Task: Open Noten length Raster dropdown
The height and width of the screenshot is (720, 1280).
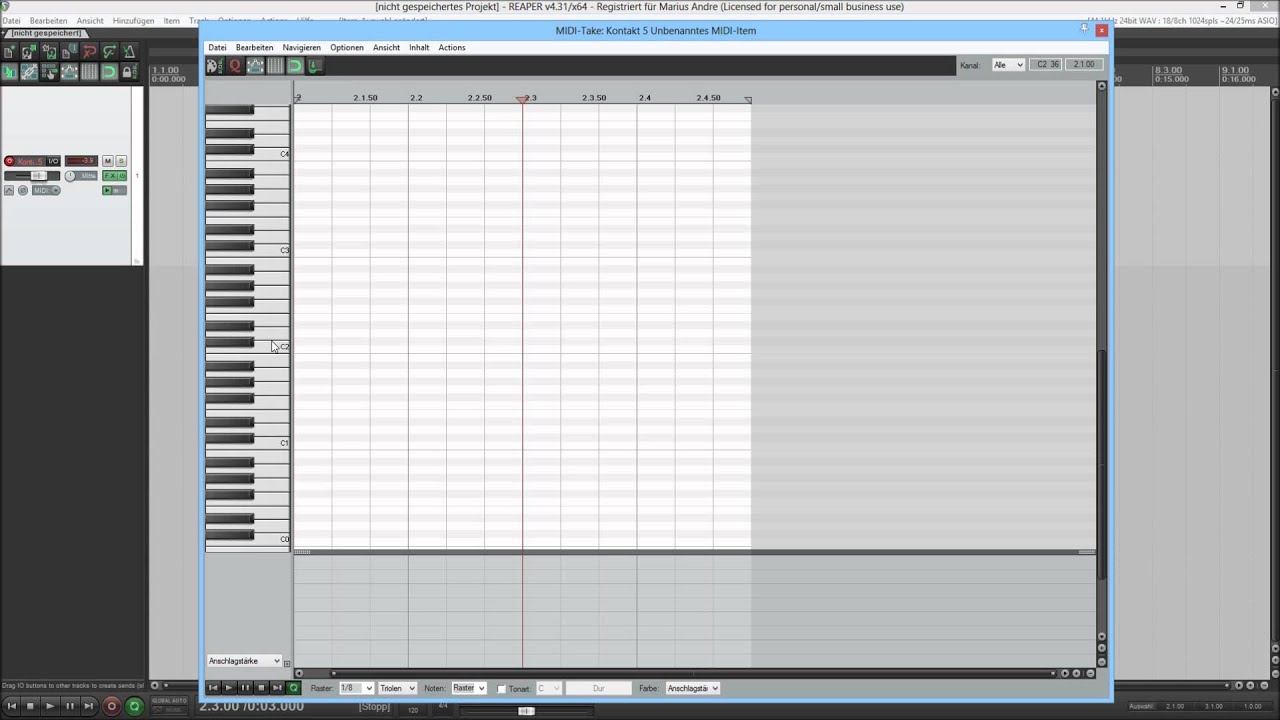Action: pos(468,688)
